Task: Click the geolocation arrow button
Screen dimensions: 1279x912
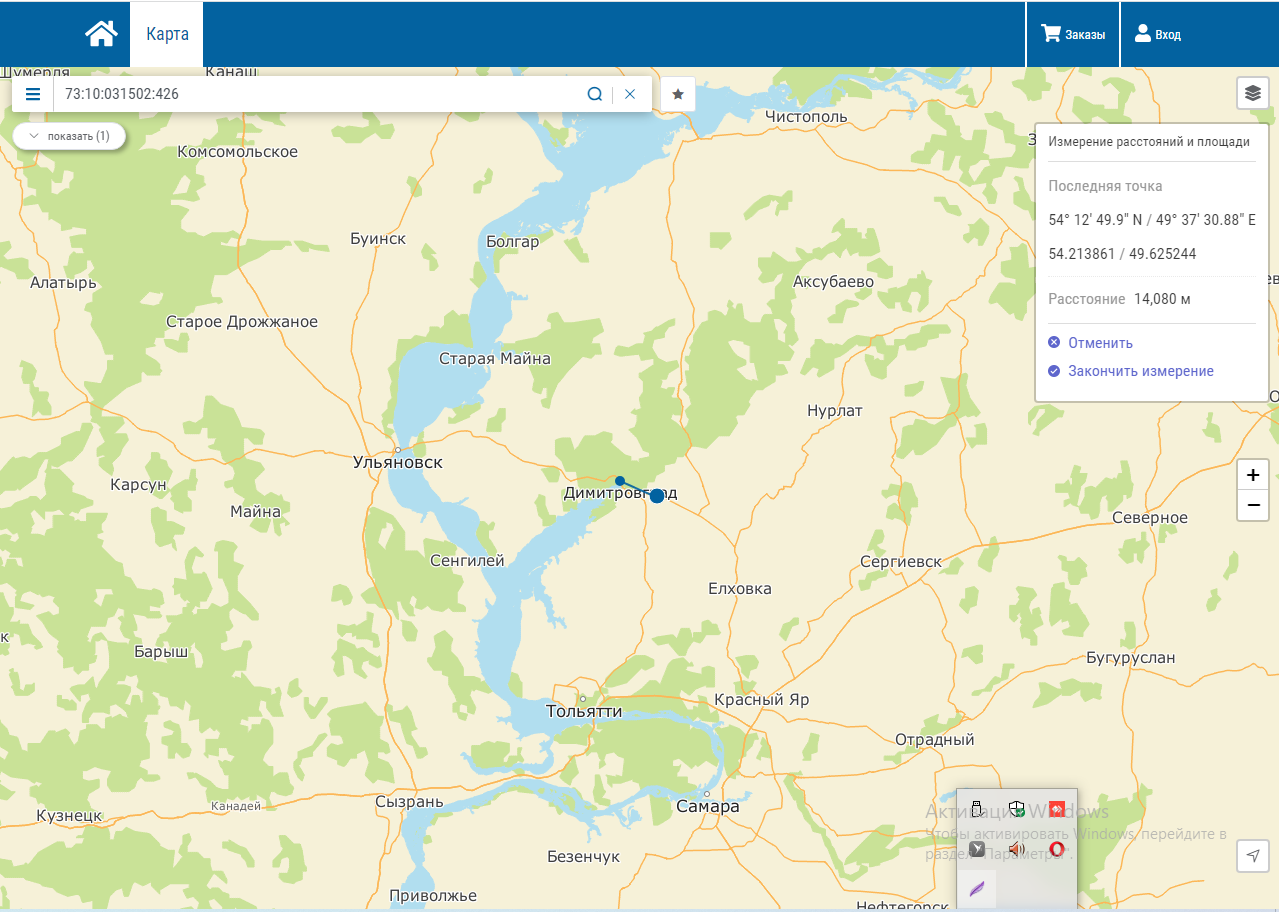Action: [x=1252, y=855]
